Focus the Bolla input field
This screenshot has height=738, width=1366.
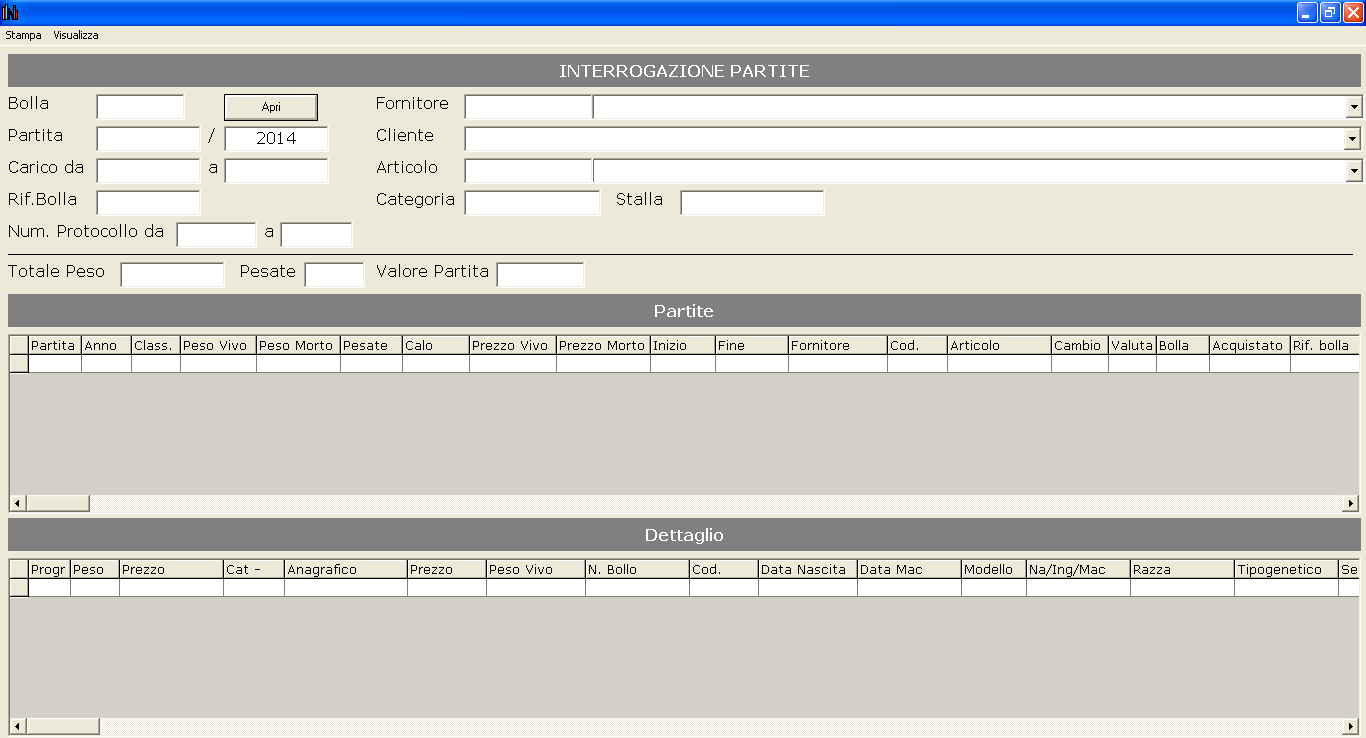click(141, 107)
